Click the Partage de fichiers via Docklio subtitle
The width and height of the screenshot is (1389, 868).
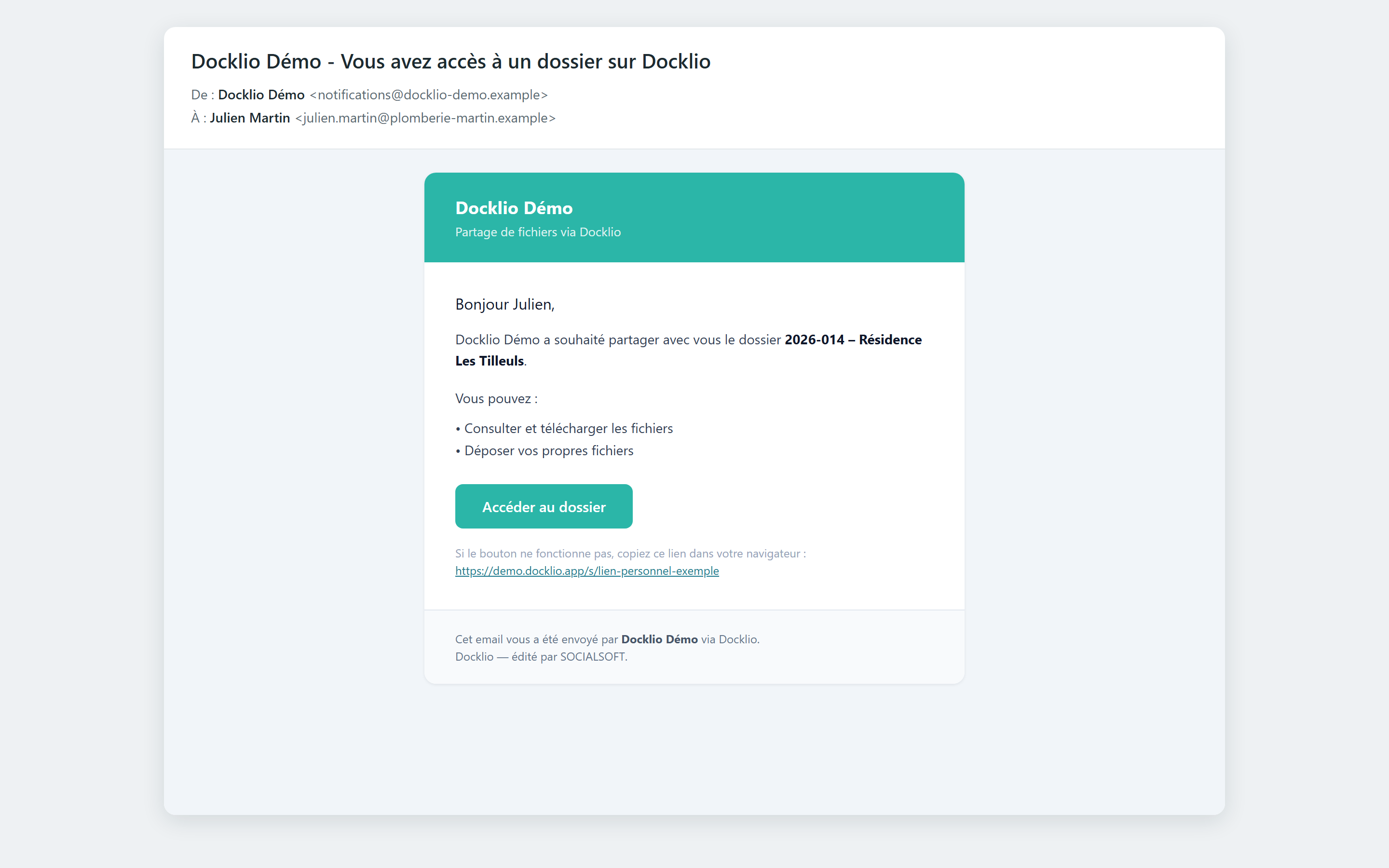coord(538,232)
